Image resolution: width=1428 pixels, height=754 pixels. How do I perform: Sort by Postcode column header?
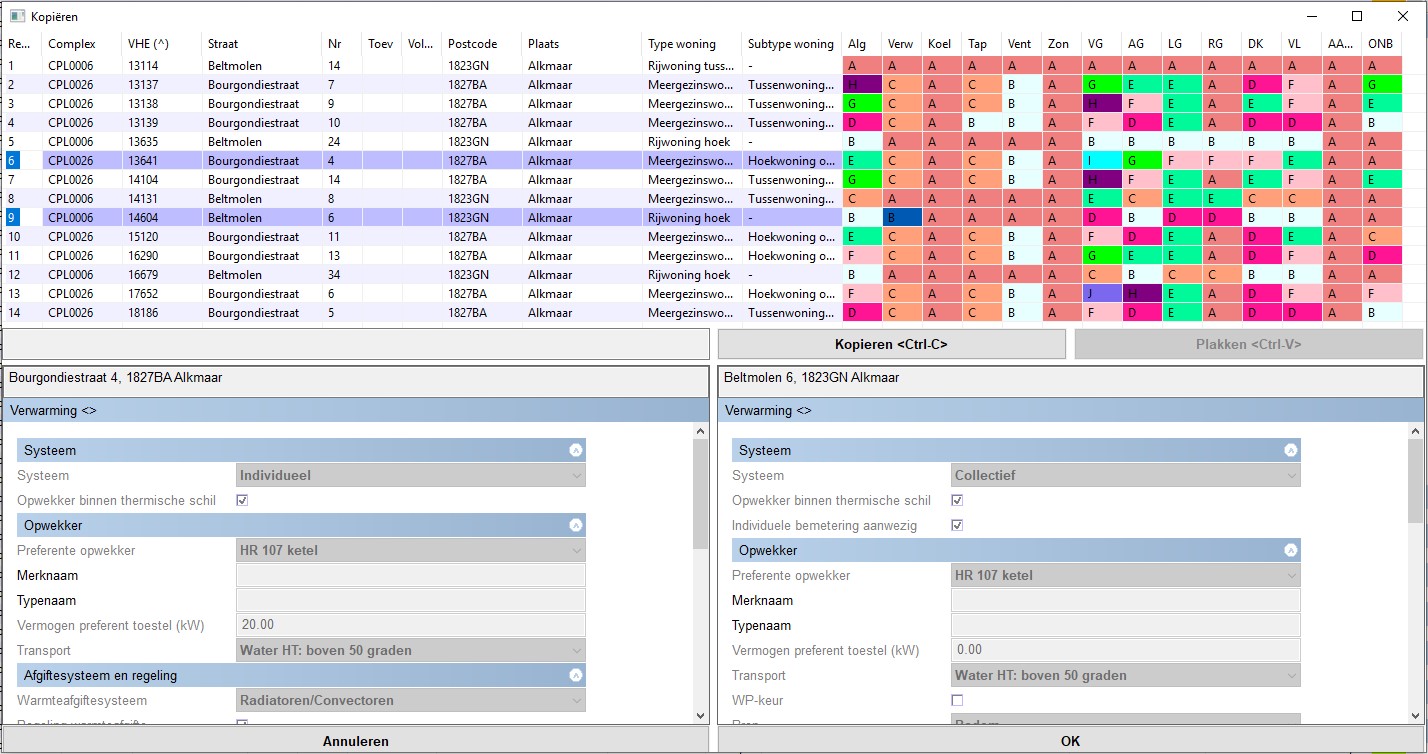(x=482, y=44)
